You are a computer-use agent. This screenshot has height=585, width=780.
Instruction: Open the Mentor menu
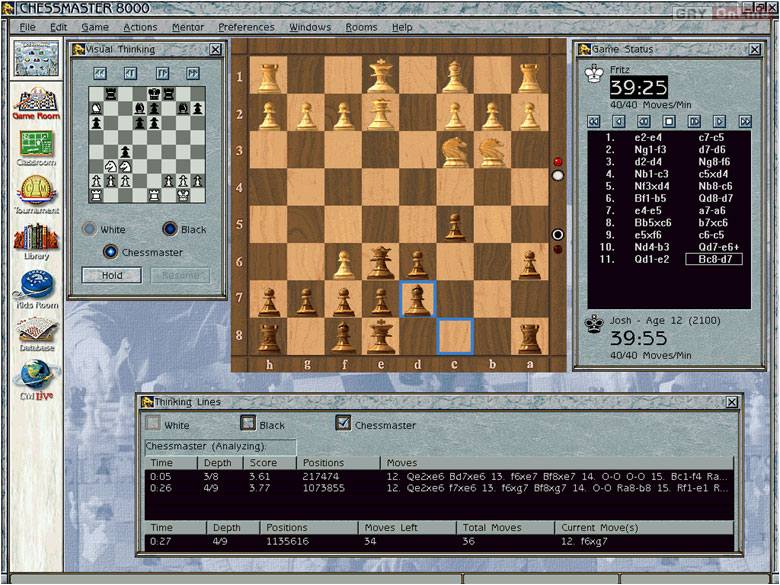tap(188, 27)
